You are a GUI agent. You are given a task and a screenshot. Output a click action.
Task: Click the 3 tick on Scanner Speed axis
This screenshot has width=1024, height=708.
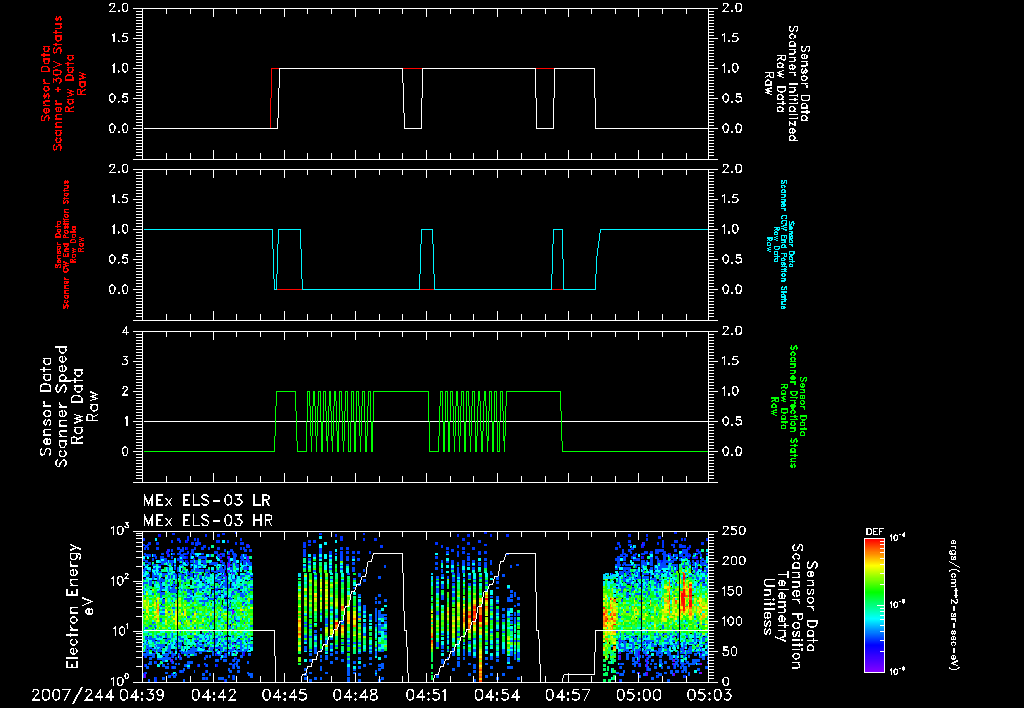[126, 361]
